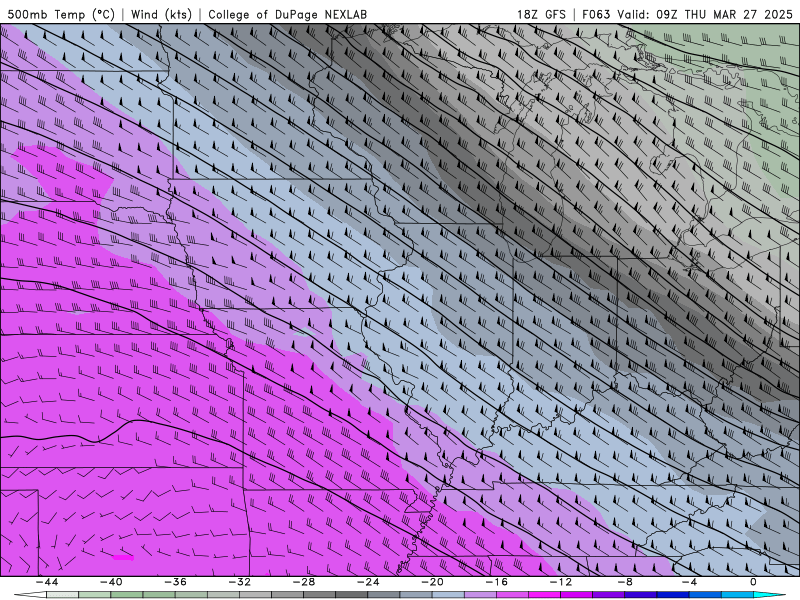Click the cyan arrow swatch ending the colorbar

tap(769, 595)
